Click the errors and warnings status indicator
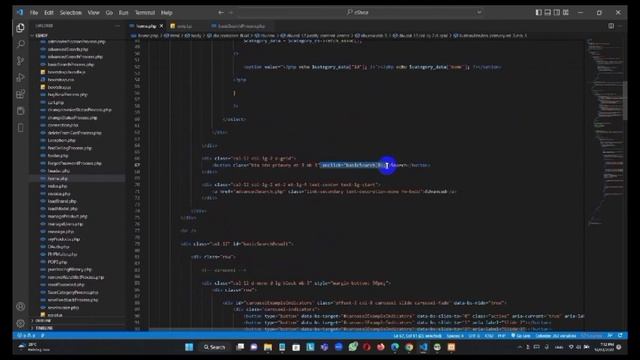The image size is (640, 360). pyautogui.click(x=27, y=336)
